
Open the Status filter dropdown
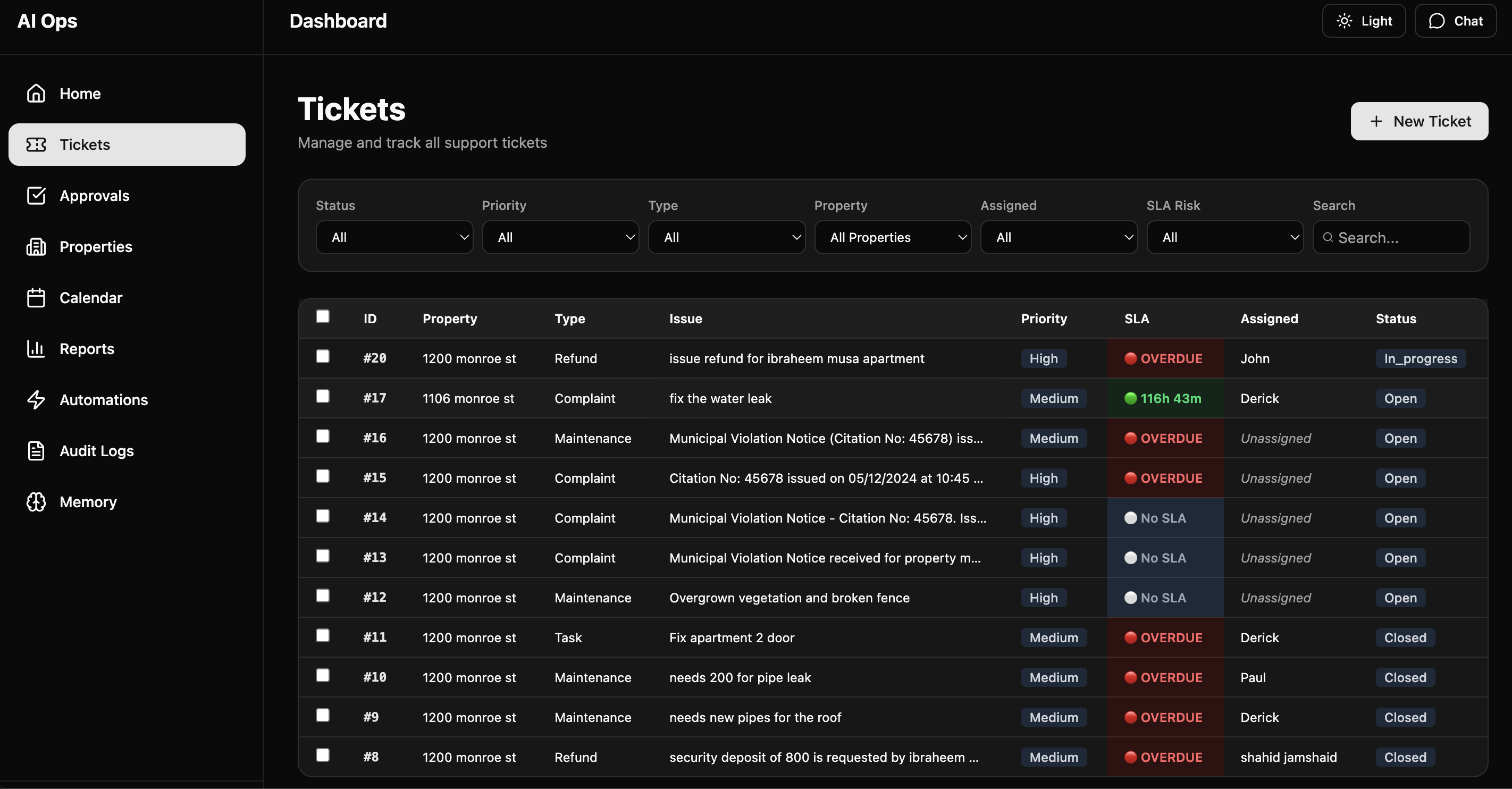(x=394, y=237)
